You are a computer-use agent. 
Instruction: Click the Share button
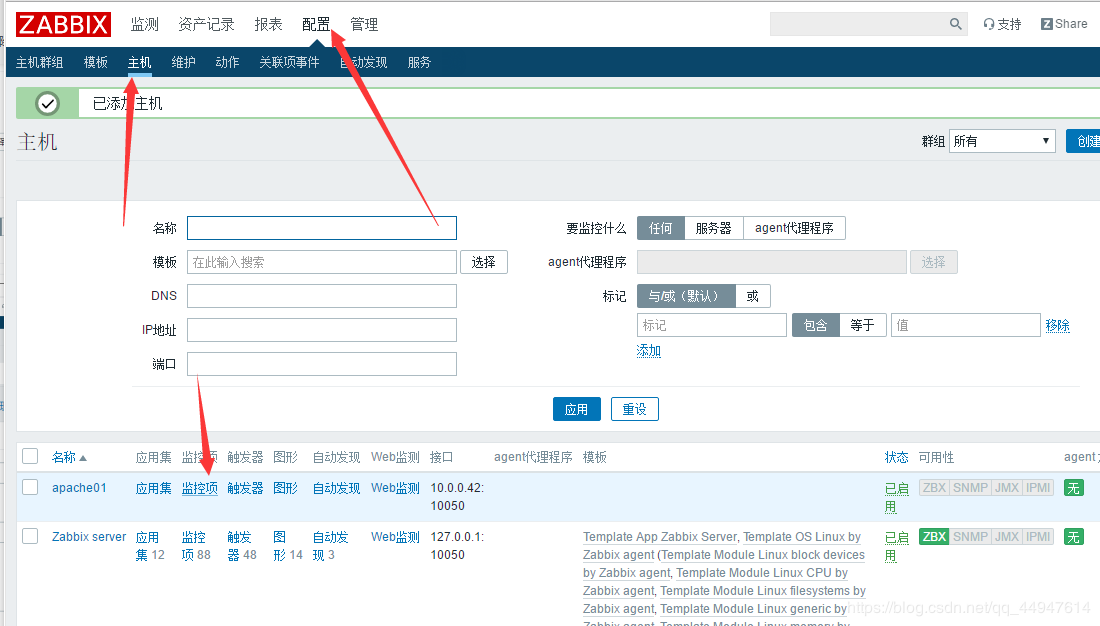click(1064, 24)
